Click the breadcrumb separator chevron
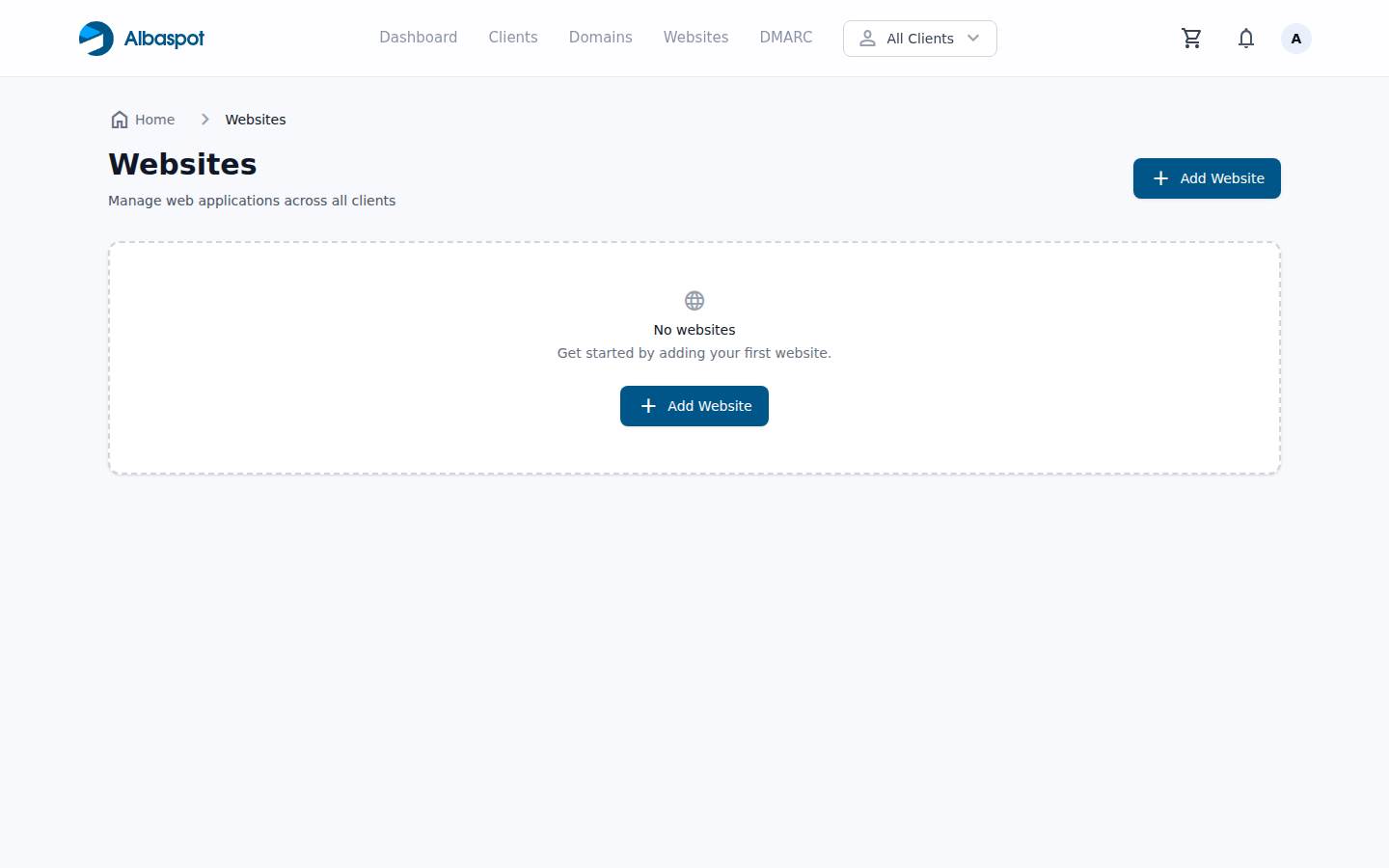This screenshot has height=868, width=1389. pos(204,120)
